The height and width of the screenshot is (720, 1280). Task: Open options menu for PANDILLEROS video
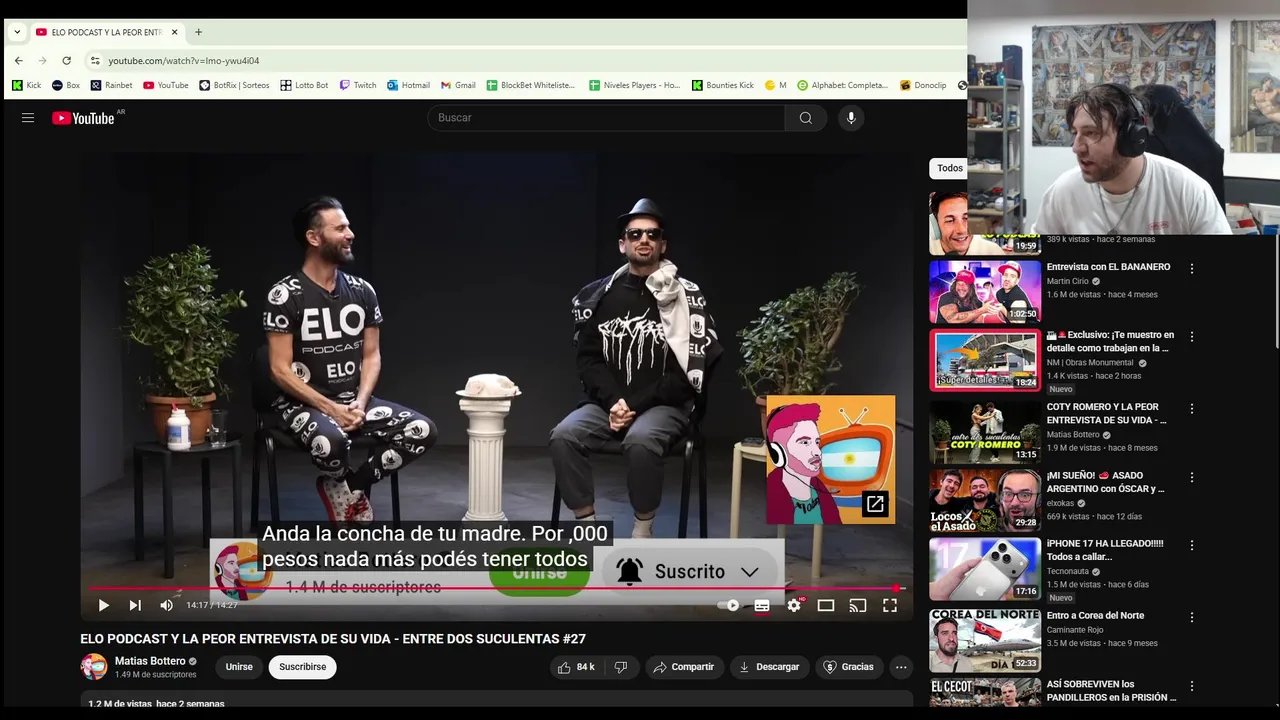click(x=1192, y=687)
